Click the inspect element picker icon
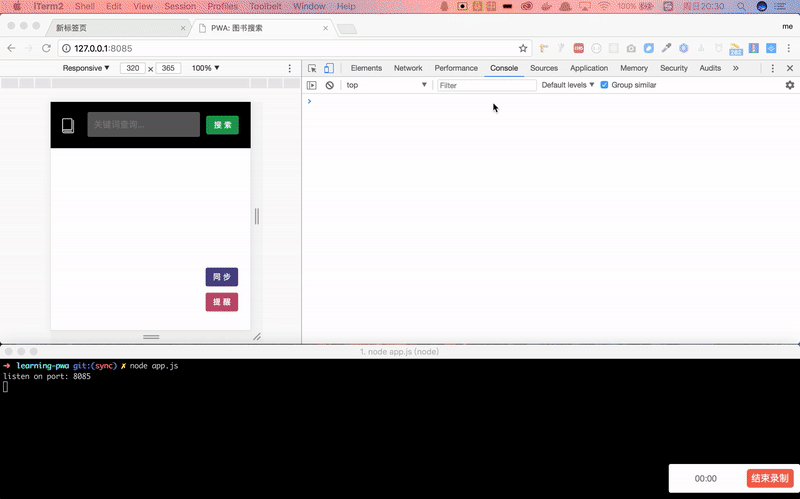 312,68
